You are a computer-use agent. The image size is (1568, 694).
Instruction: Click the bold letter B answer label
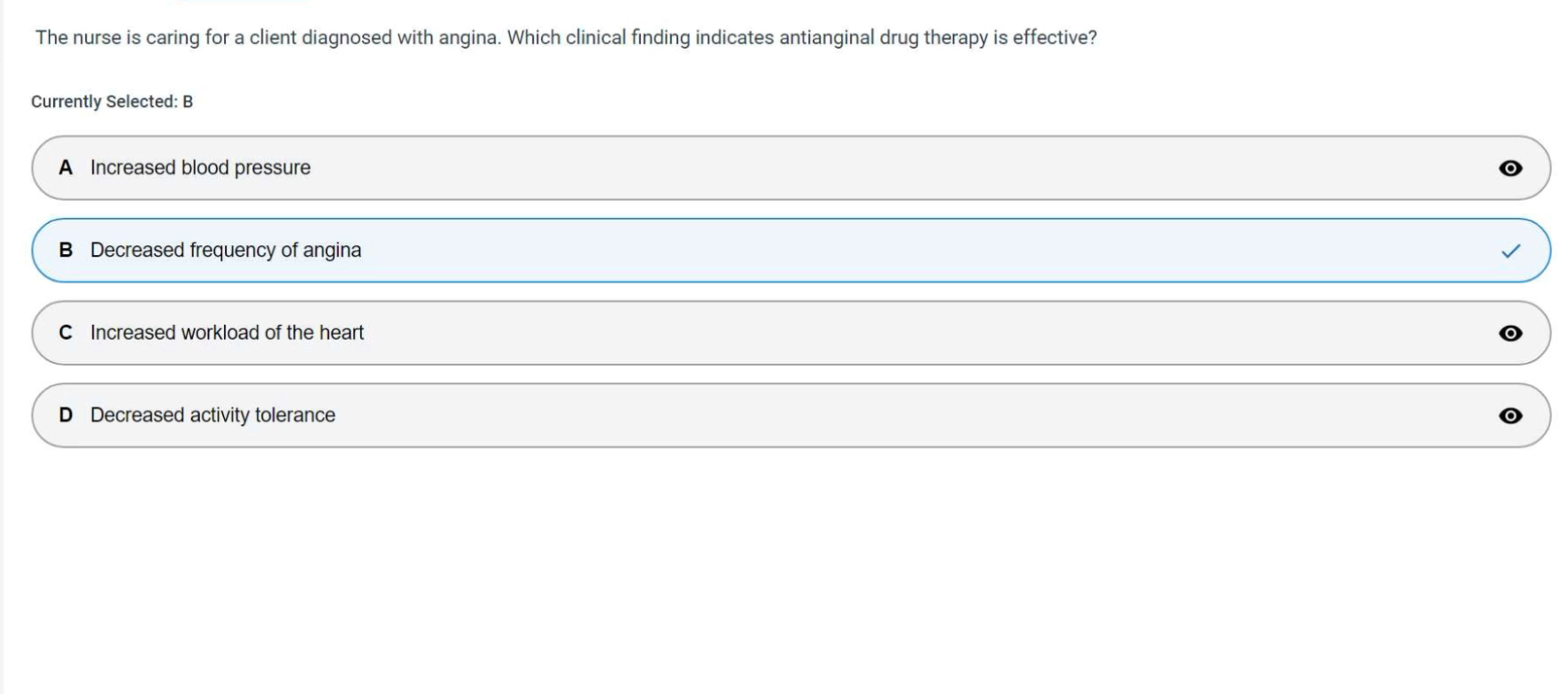[66, 250]
